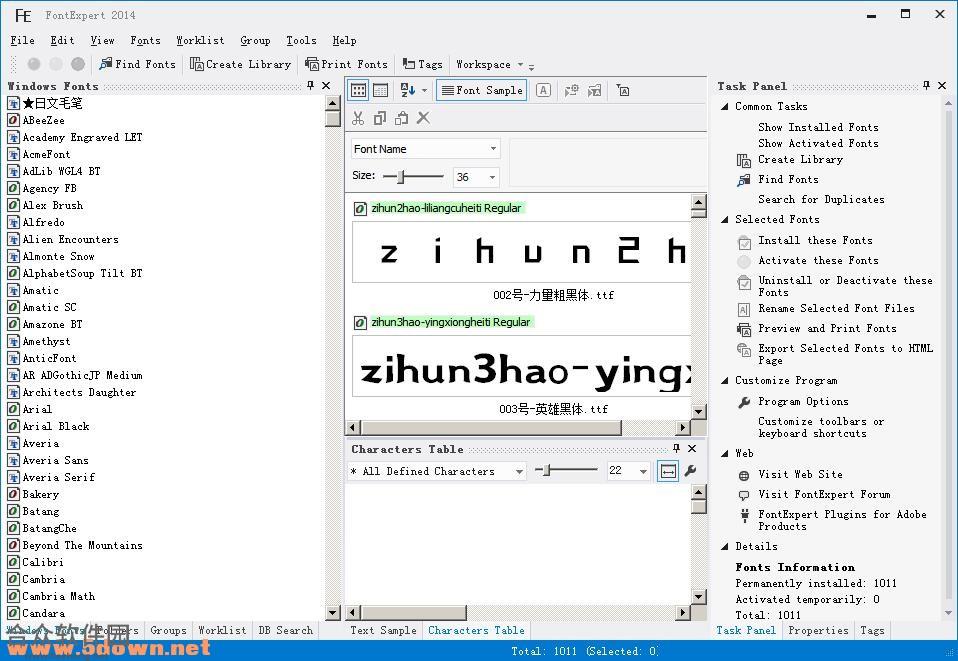This screenshot has height=661, width=958.
Task: Open the Tags toolbar button
Action: pos(422,64)
